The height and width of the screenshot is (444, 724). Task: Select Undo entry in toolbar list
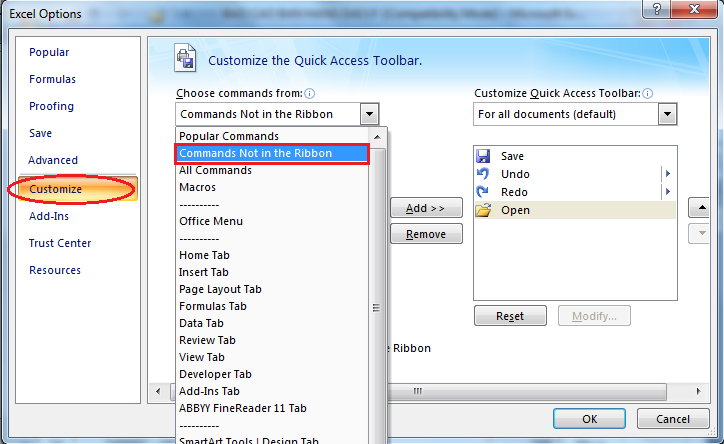(x=575, y=174)
